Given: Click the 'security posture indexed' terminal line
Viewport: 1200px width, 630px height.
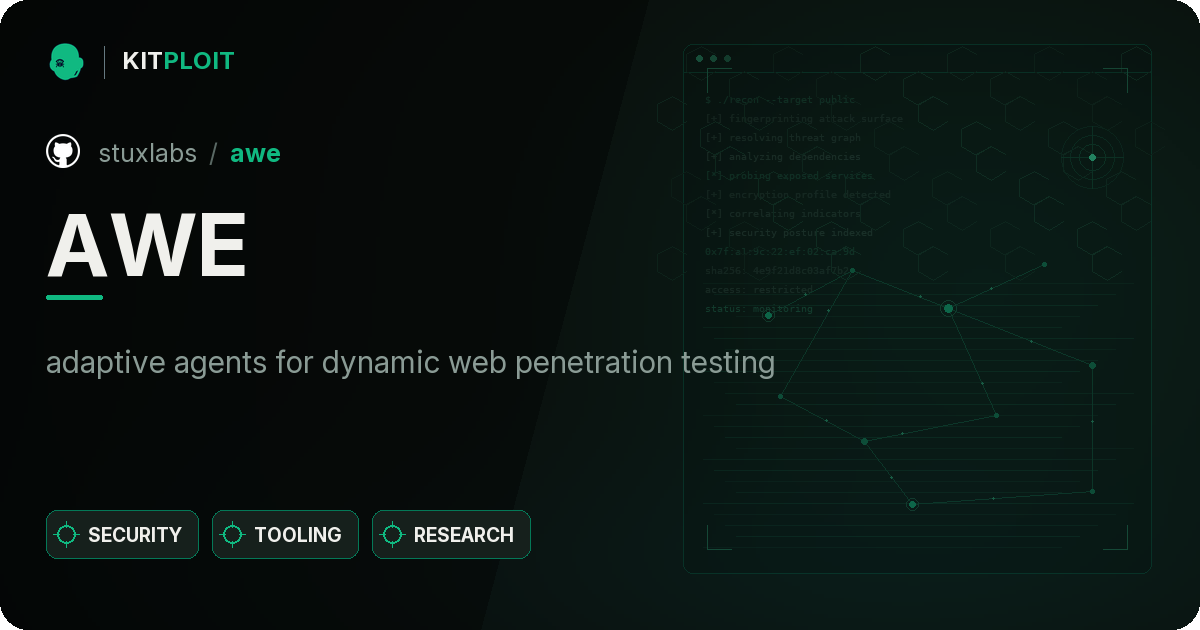Looking at the screenshot, I should pyautogui.click(x=789, y=233).
